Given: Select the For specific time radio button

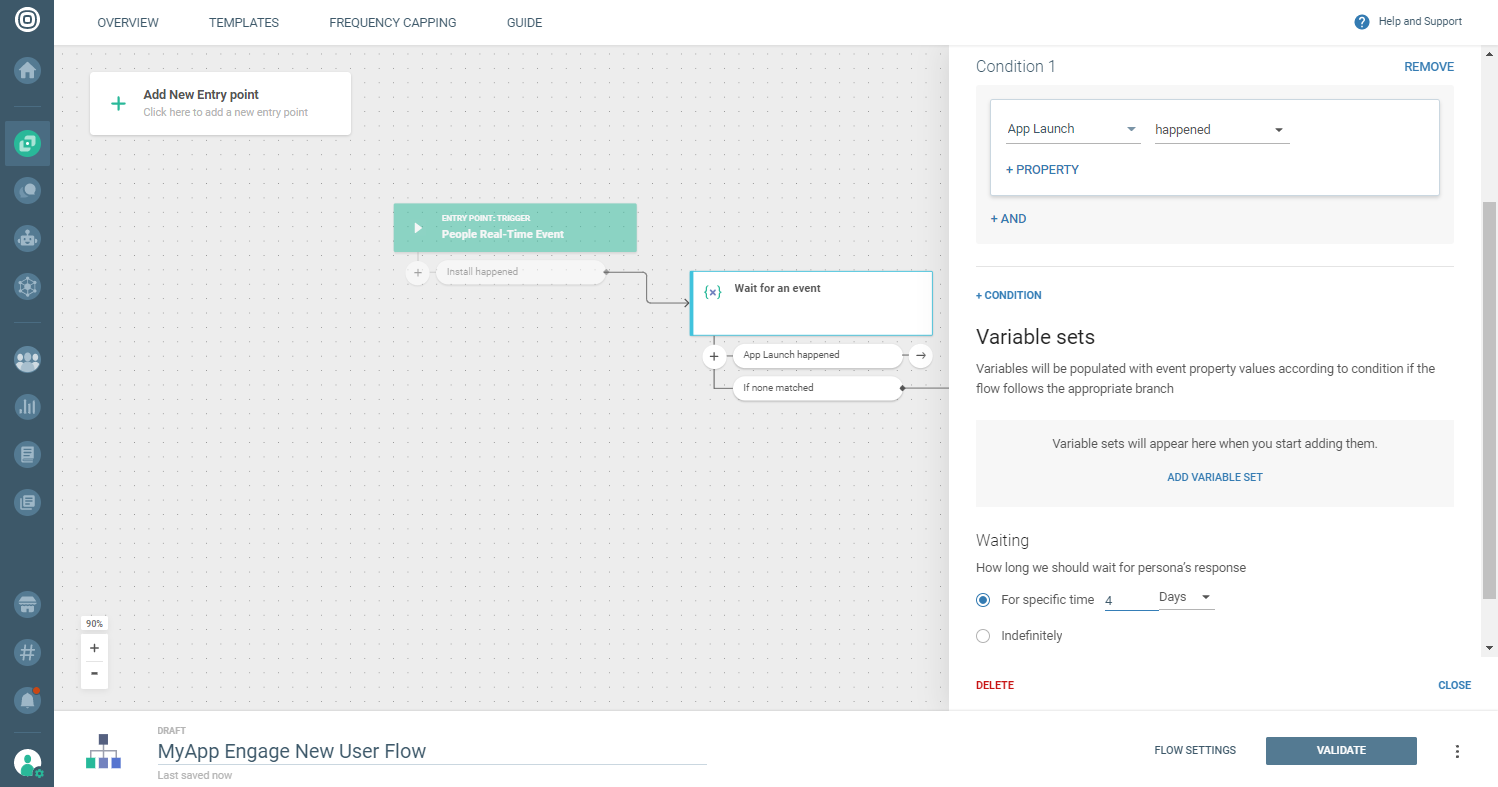Looking at the screenshot, I should [983, 600].
